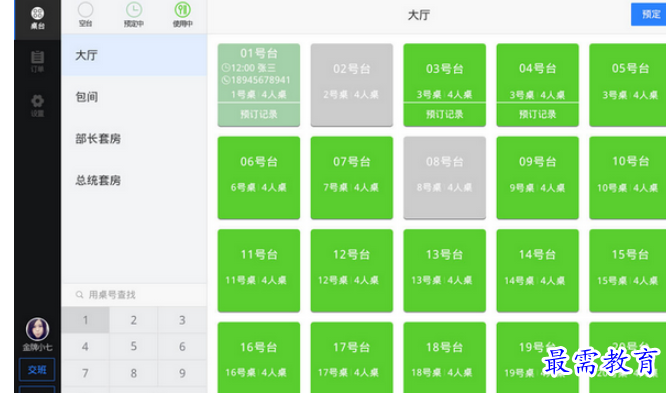Open table card 15号台
The width and height of the screenshot is (666, 393).
click(x=628, y=271)
